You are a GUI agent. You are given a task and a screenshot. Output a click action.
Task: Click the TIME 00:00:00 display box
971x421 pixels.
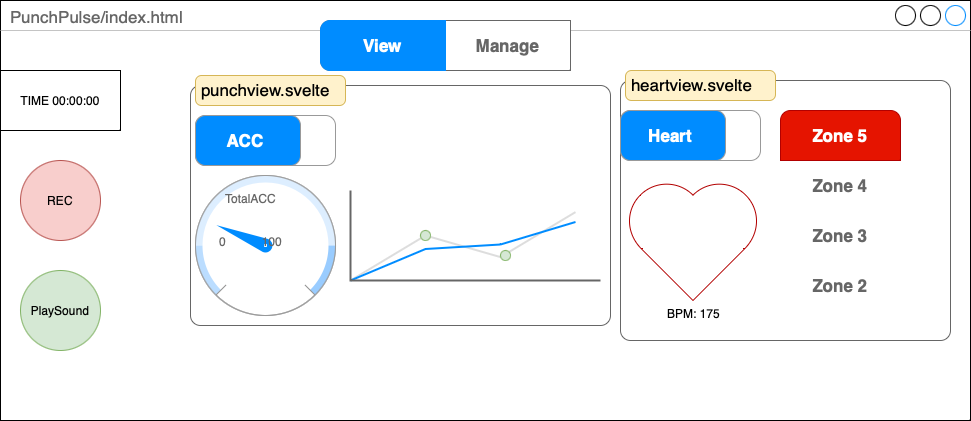(60, 100)
